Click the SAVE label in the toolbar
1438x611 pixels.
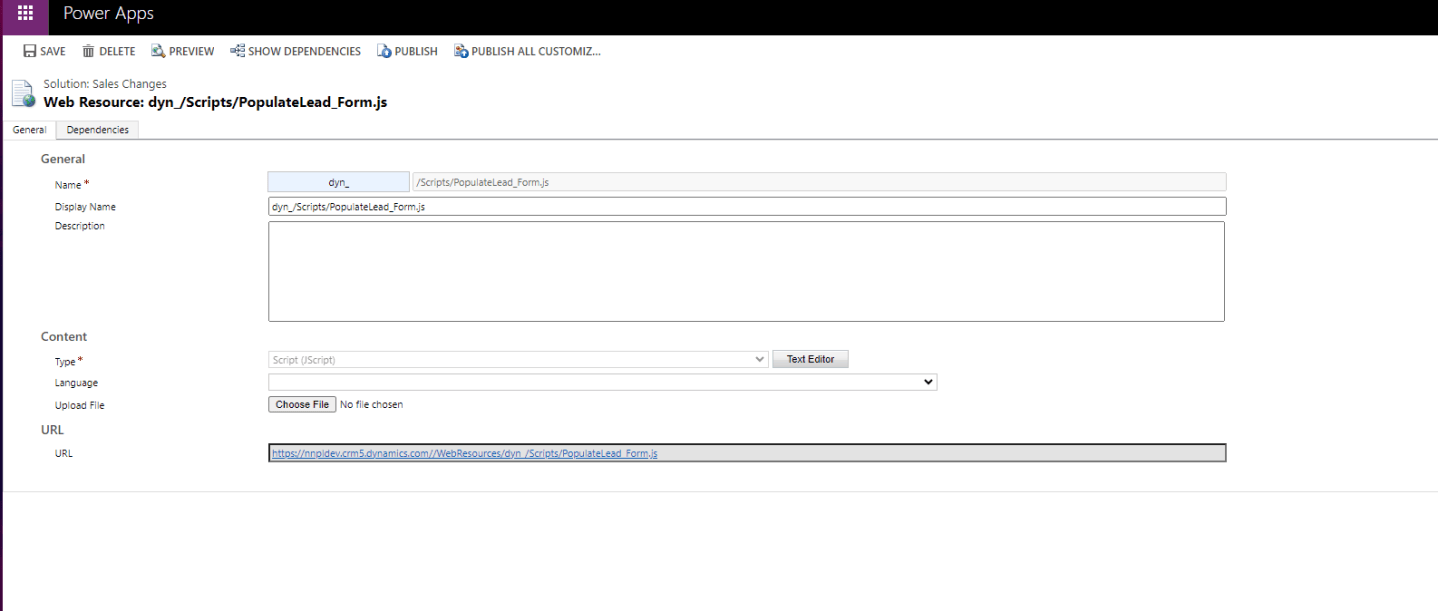coord(53,51)
